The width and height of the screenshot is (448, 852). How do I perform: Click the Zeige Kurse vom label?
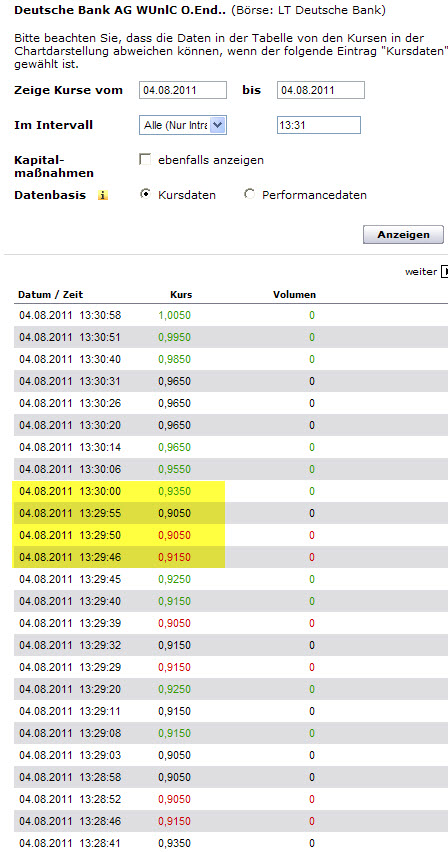pos(69,90)
